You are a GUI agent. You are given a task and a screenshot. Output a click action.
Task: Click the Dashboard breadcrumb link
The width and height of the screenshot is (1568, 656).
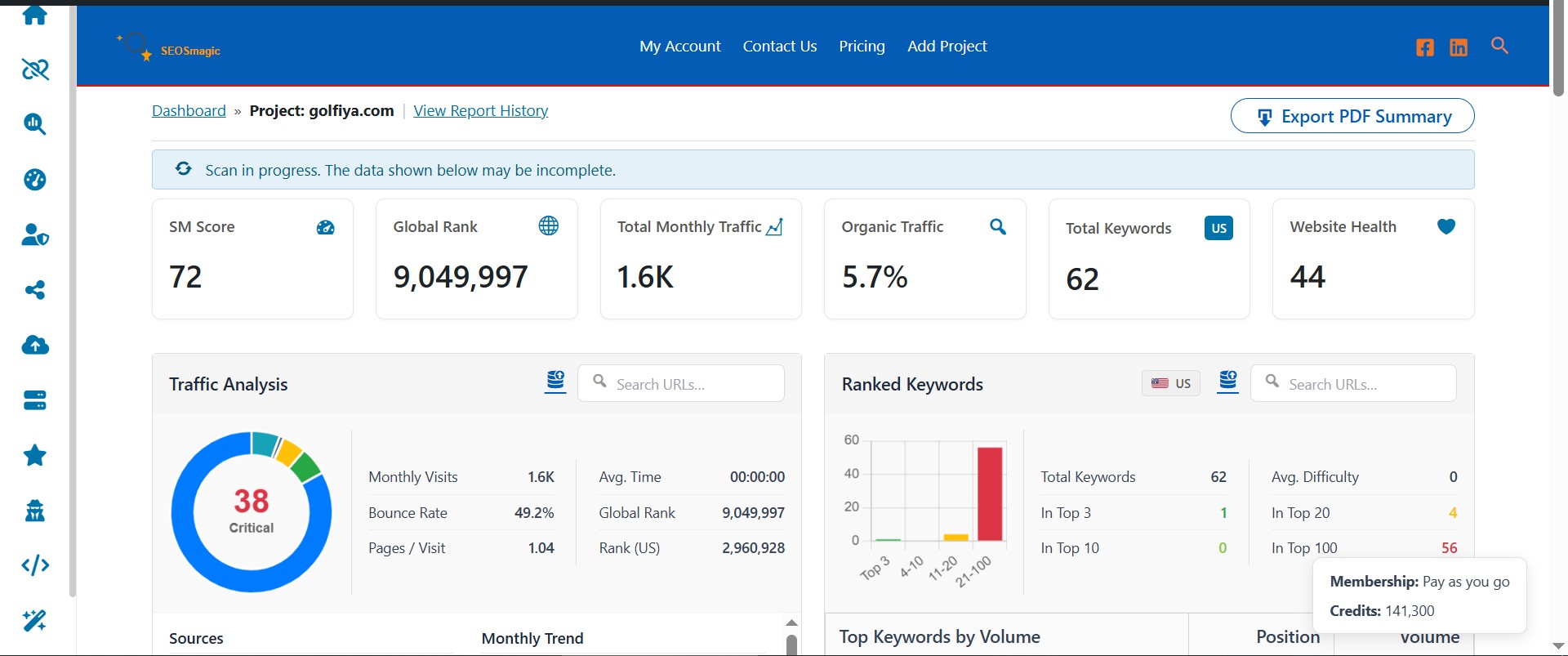189,111
